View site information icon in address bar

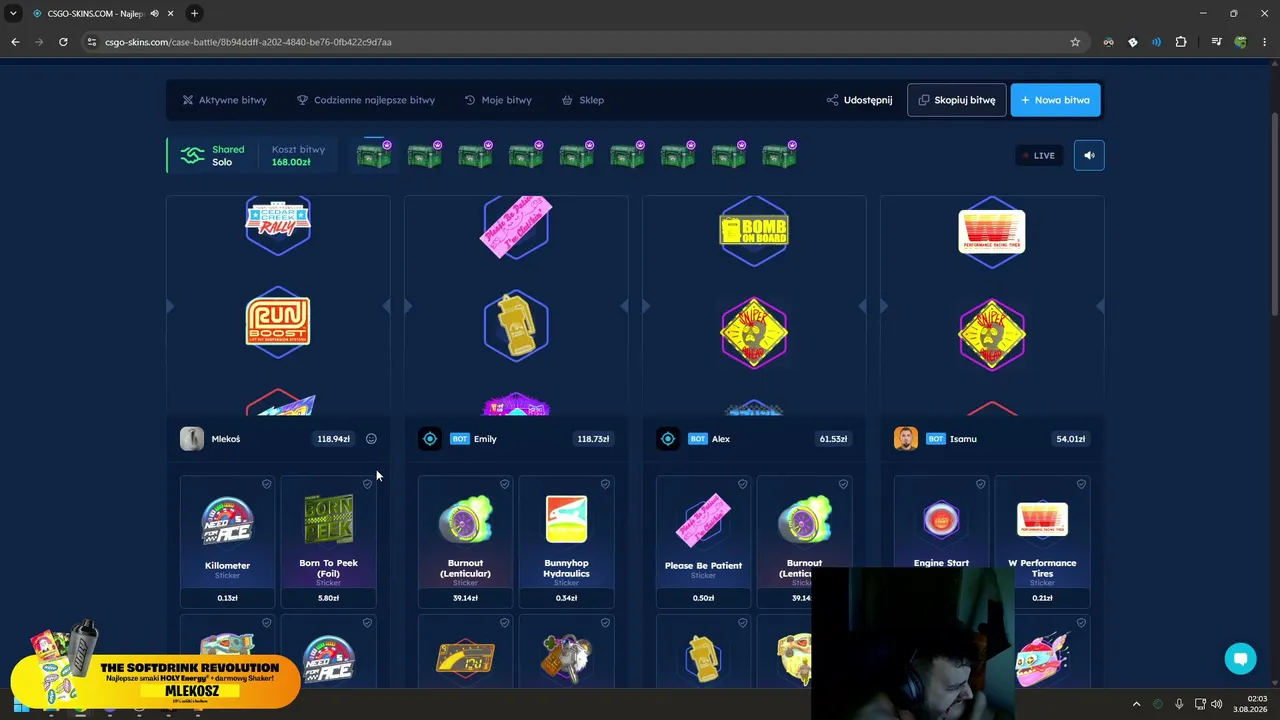coord(92,42)
